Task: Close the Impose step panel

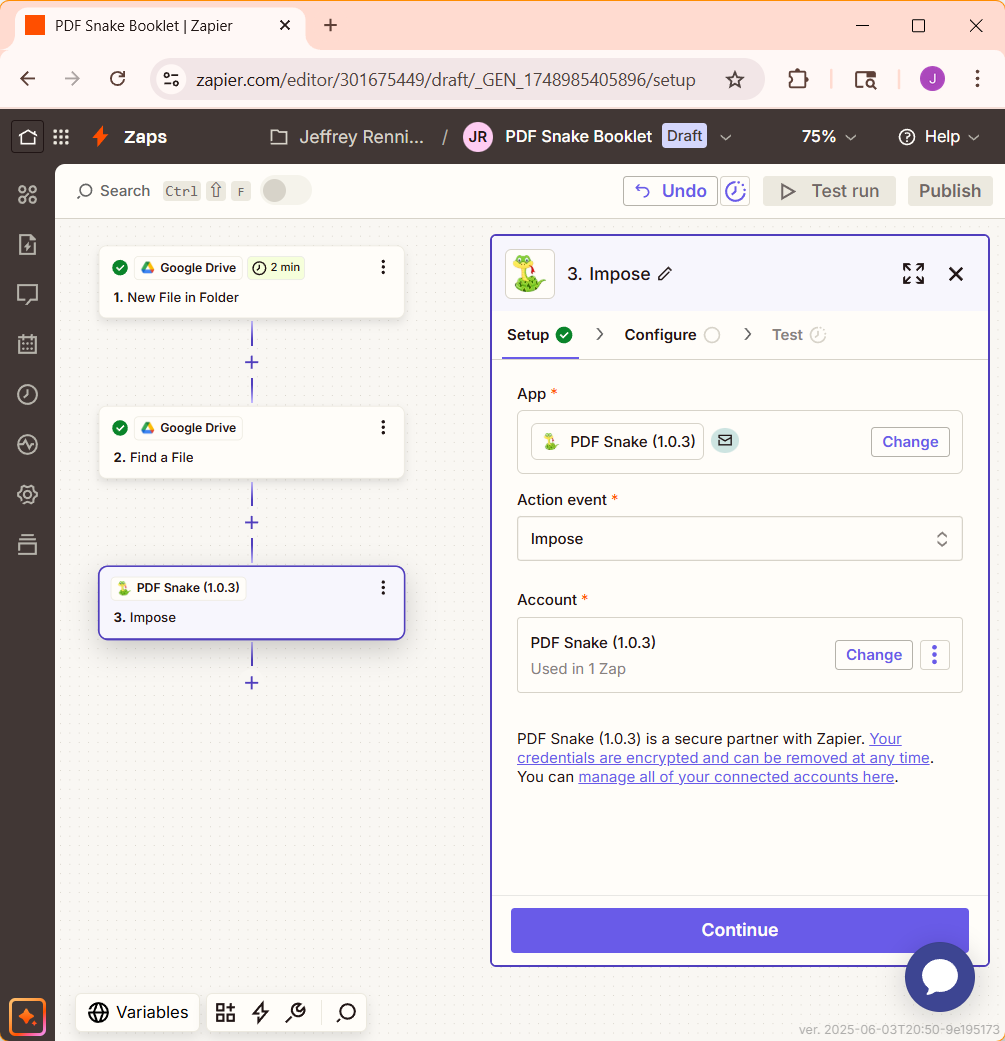Action: pyautogui.click(x=956, y=274)
